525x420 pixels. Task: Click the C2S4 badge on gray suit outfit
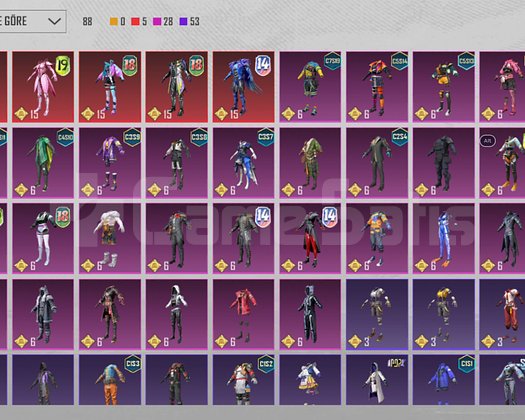(399, 137)
